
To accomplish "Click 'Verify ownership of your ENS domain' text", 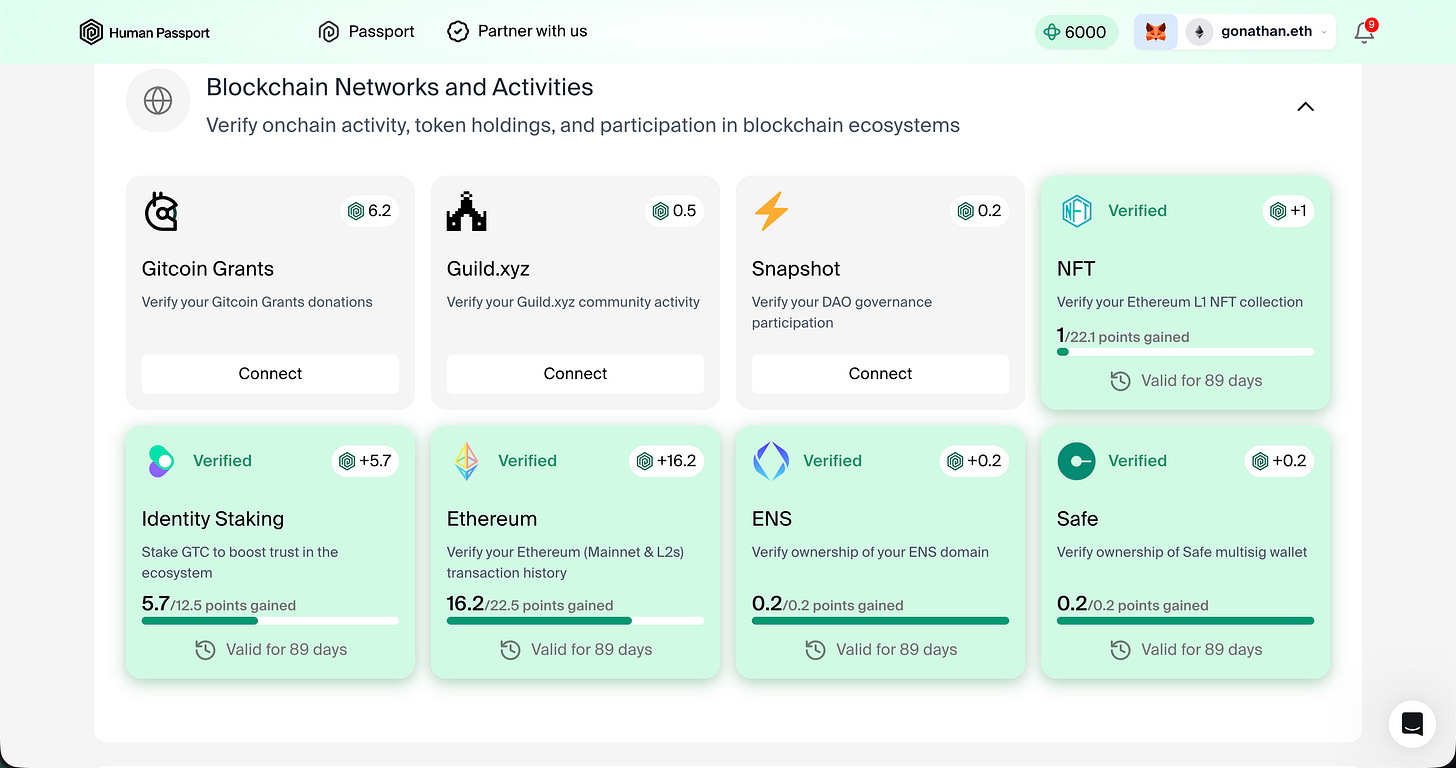I will [870, 552].
